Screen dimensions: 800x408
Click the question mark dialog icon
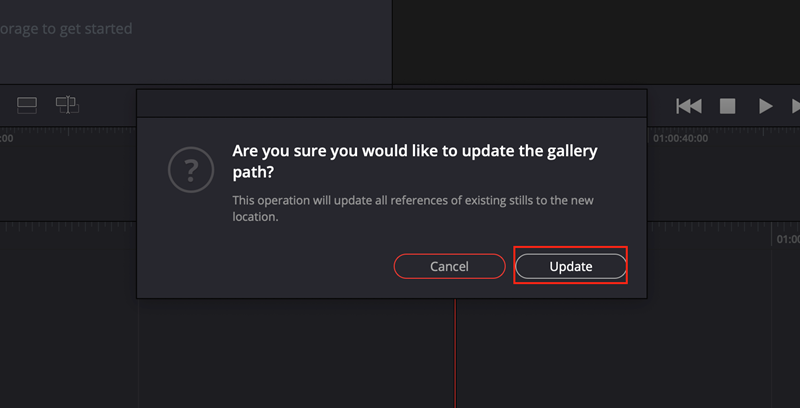[191, 170]
